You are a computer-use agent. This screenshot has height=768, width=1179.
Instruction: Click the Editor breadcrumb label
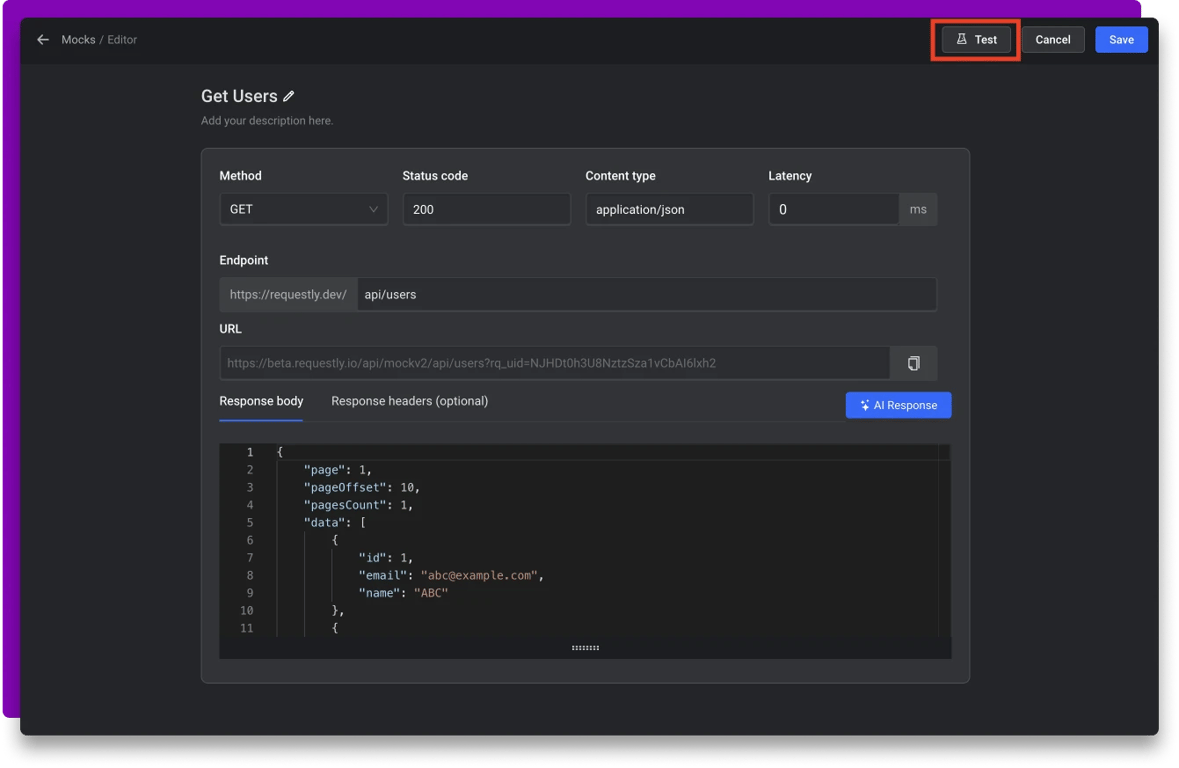click(x=122, y=39)
